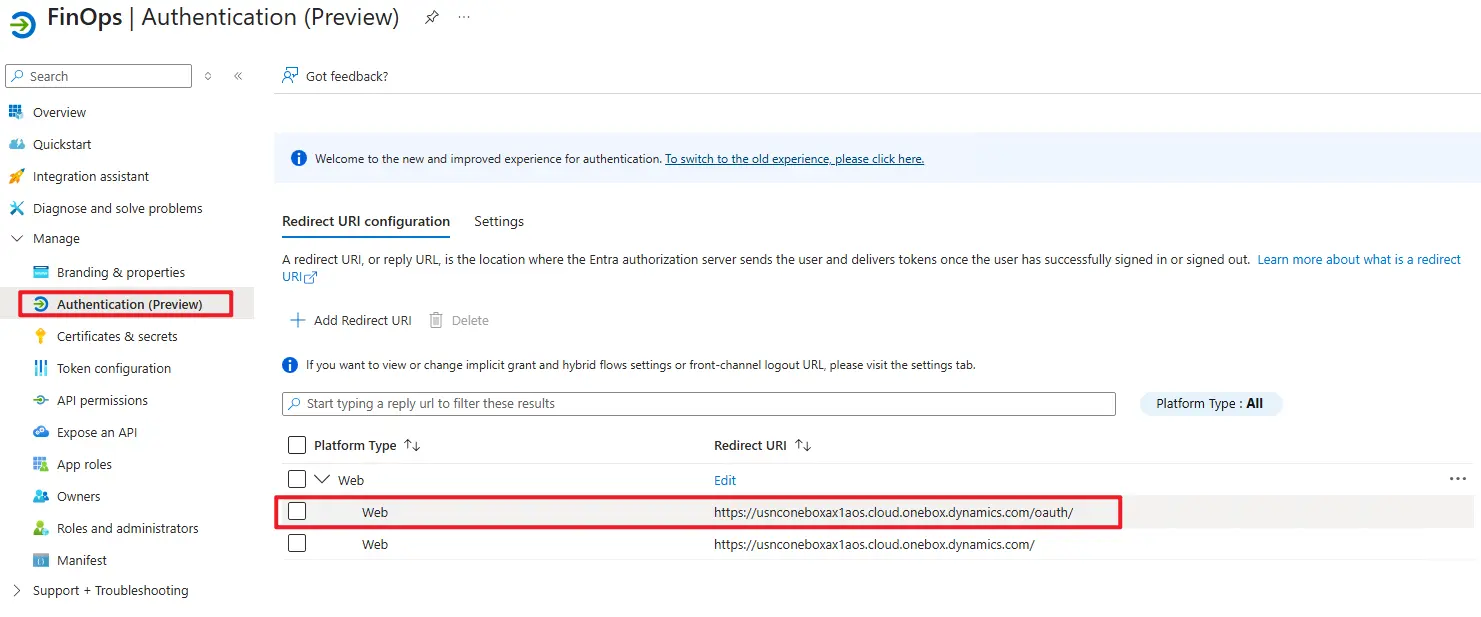Screen dimensions: 1481x617
Task: Click the Branding & properties icon
Action: 41,272
